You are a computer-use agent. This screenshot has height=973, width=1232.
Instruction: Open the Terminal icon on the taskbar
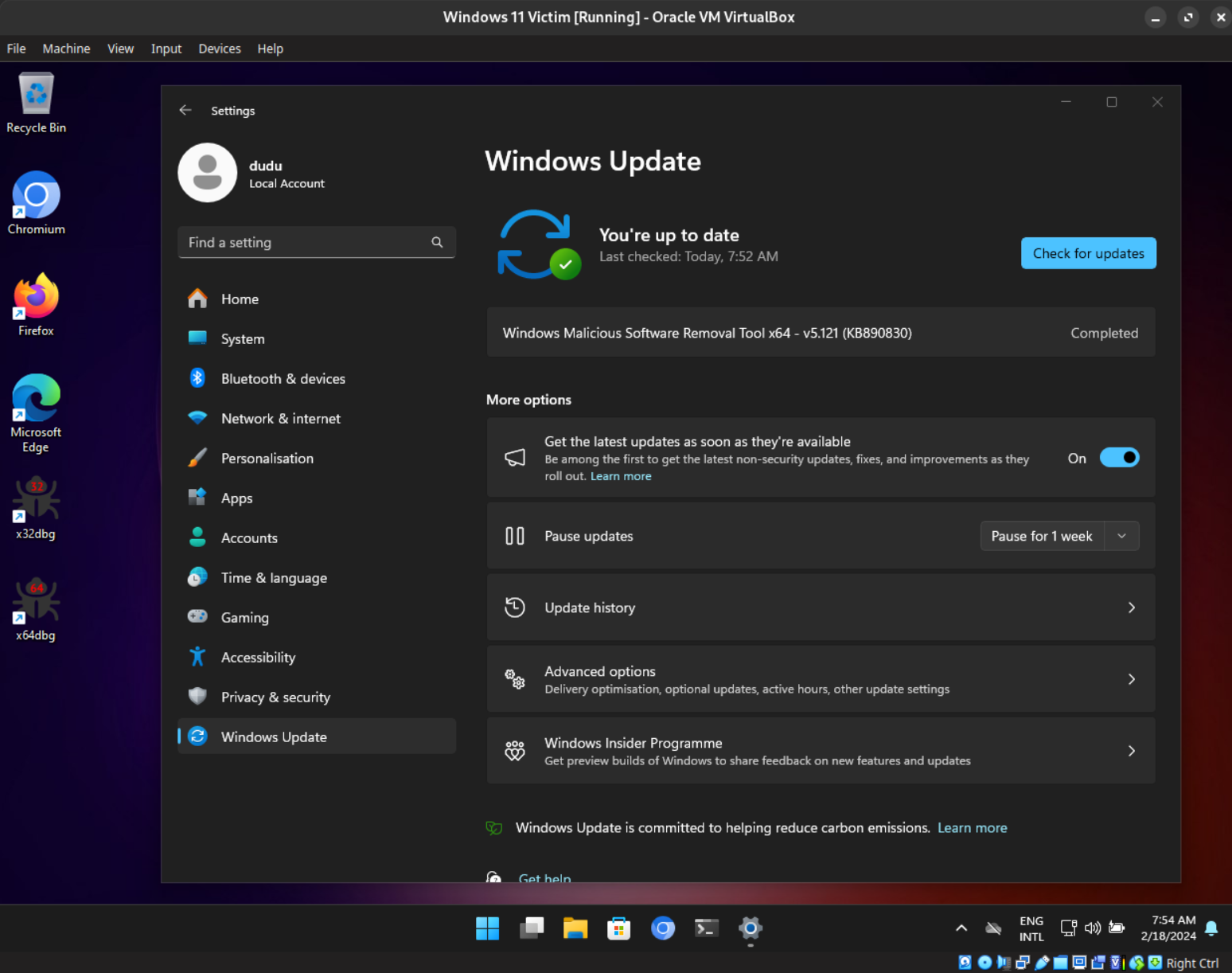click(x=706, y=928)
